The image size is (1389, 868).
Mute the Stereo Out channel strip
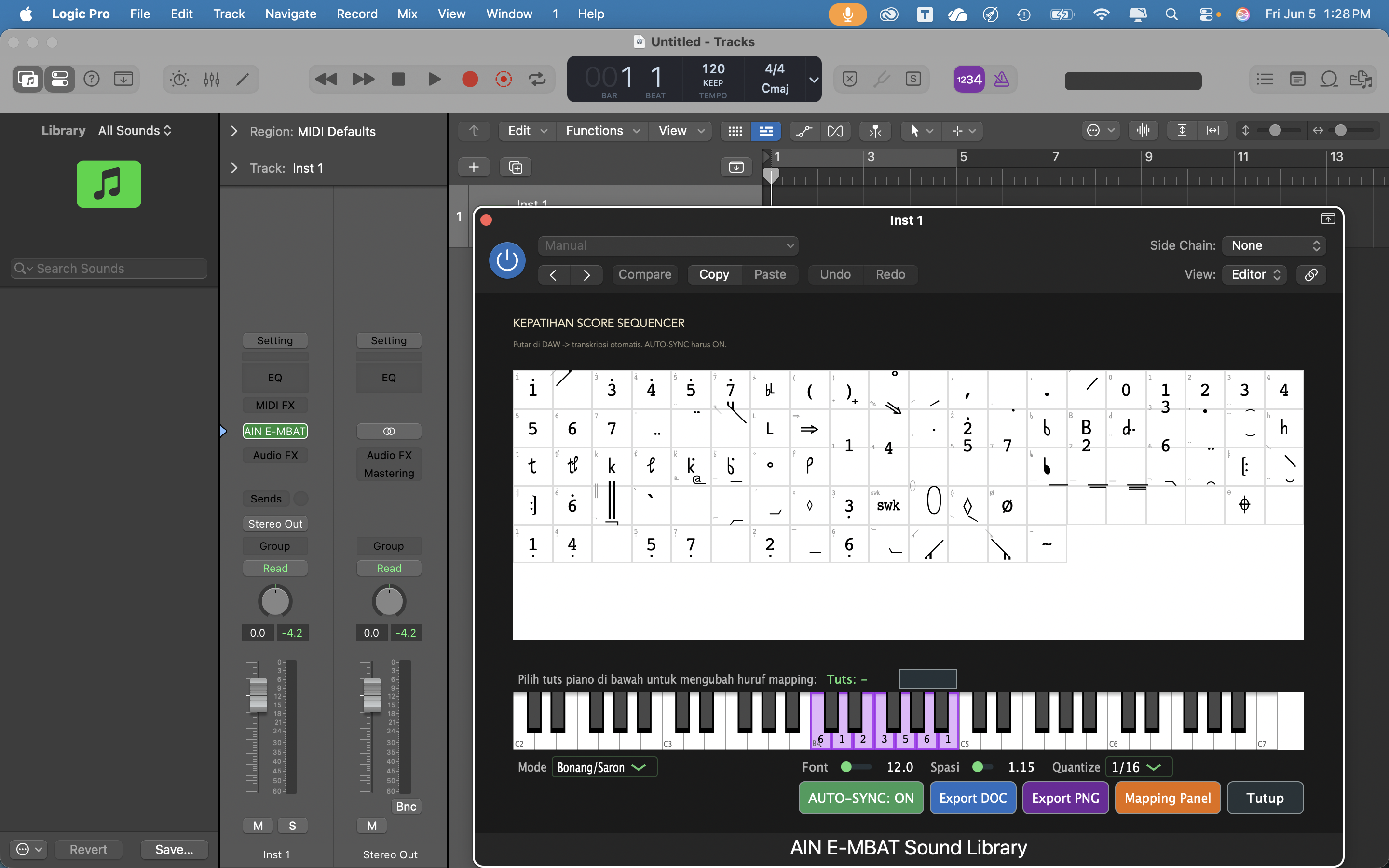tap(372, 826)
